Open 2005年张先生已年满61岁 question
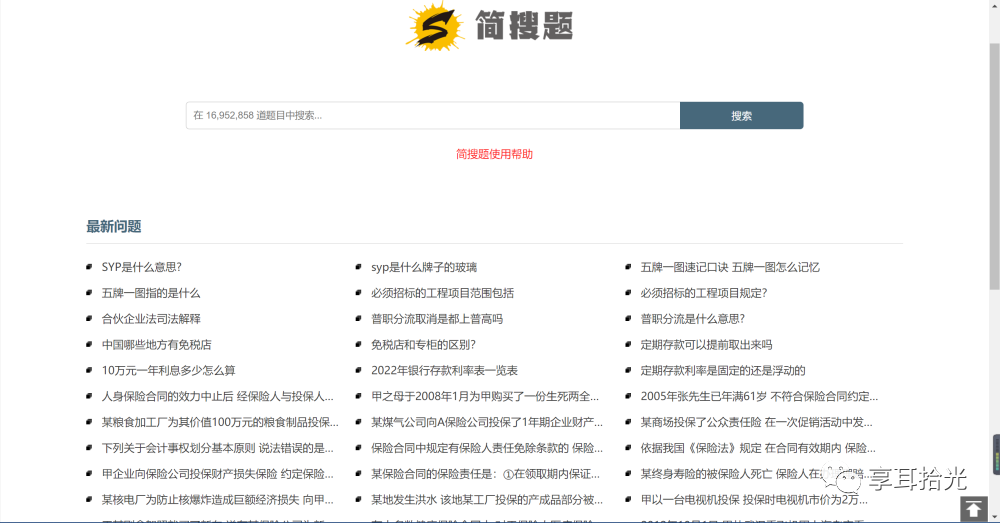This screenshot has width=1000, height=523. tap(759, 397)
